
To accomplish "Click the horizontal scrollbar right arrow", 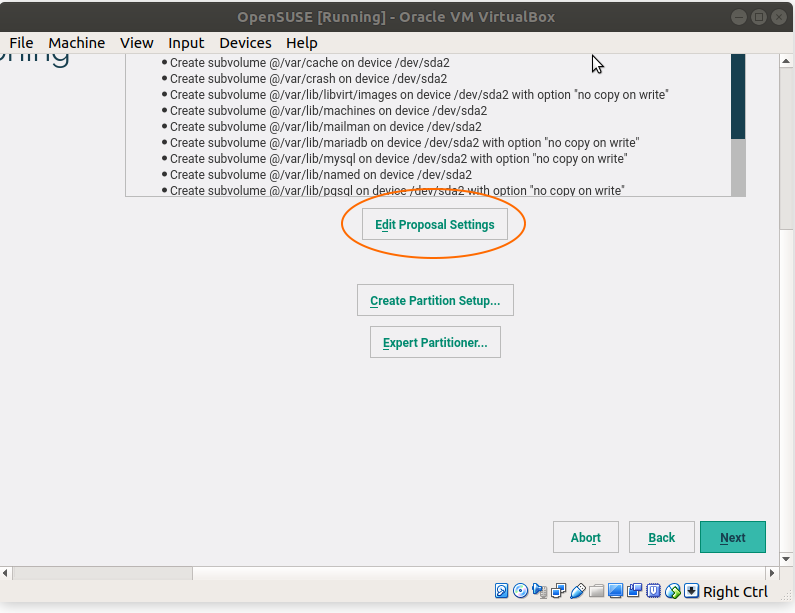I will [x=772, y=573].
